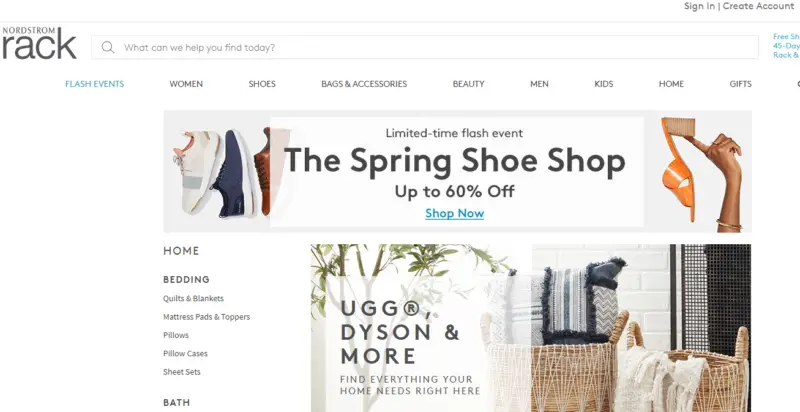Click the Nordstrom Rack logo

click(x=39, y=43)
